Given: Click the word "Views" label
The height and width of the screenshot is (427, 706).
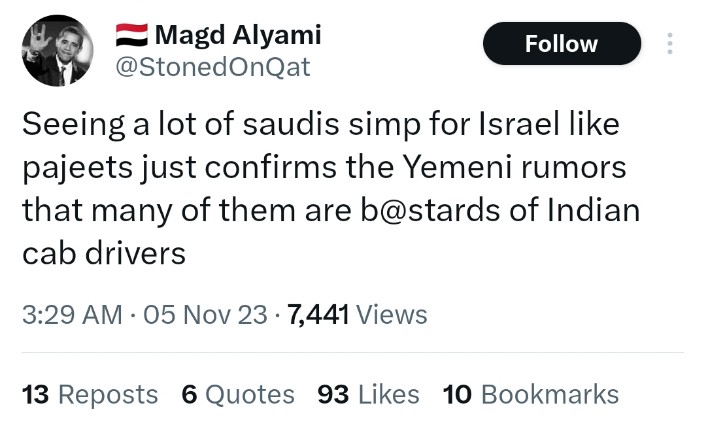Looking at the screenshot, I should coord(392,315).
